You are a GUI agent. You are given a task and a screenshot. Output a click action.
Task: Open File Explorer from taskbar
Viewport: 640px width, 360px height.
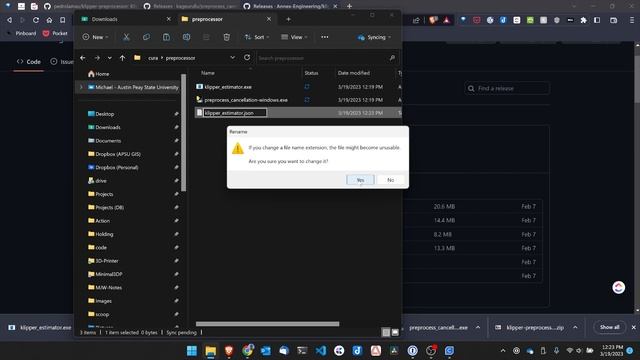coord(211,351)
